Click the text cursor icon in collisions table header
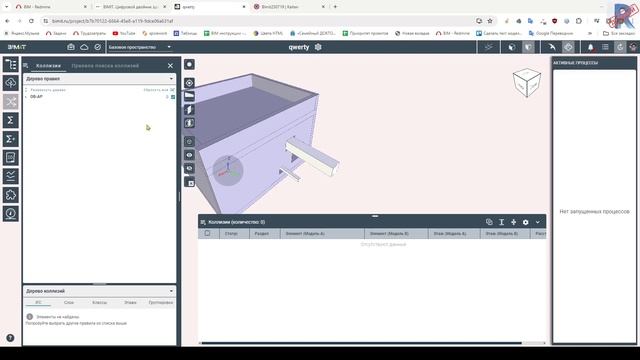640x360 pixels. point(501,222)
